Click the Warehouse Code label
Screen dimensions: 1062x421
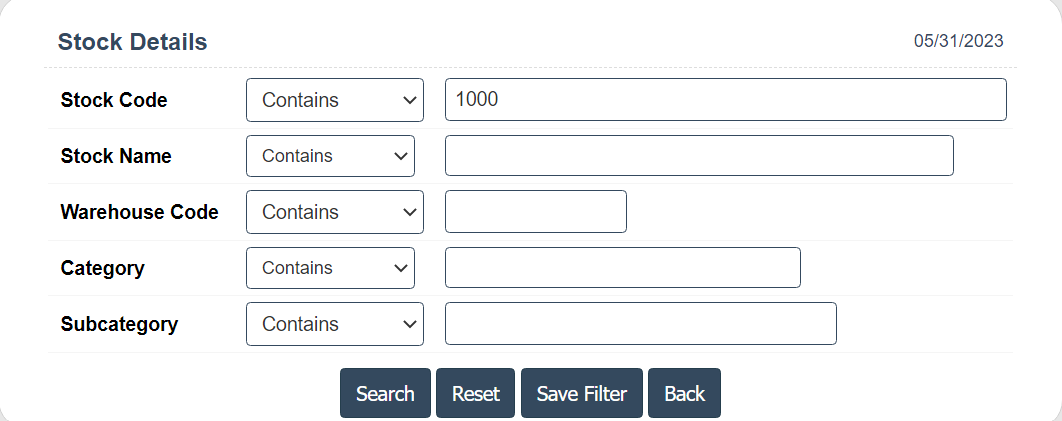[x=139, y=212]
